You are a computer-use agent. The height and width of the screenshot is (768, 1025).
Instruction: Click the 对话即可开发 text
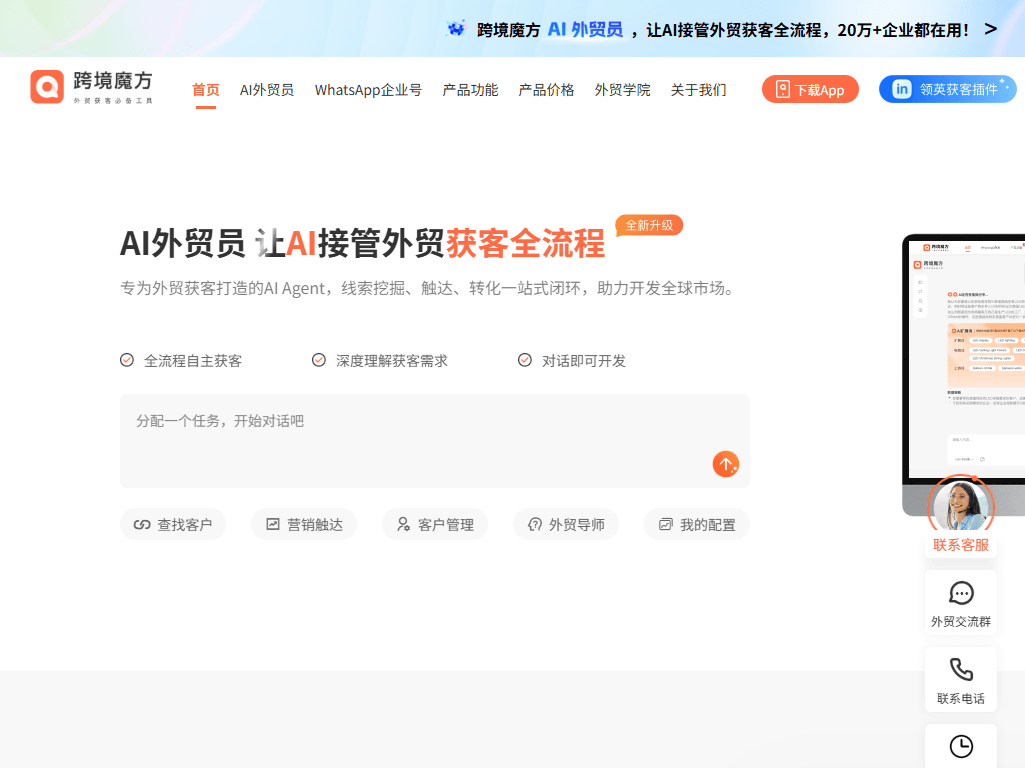point(584,361)
